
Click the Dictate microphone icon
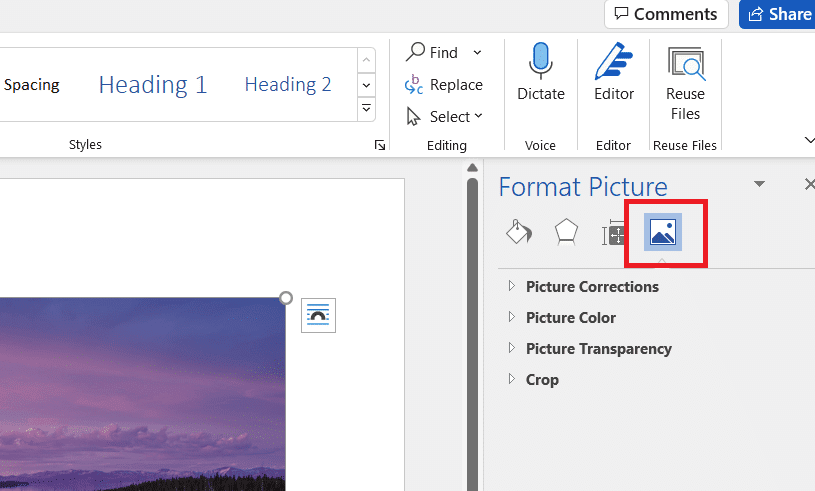click(x=541, y=62)
